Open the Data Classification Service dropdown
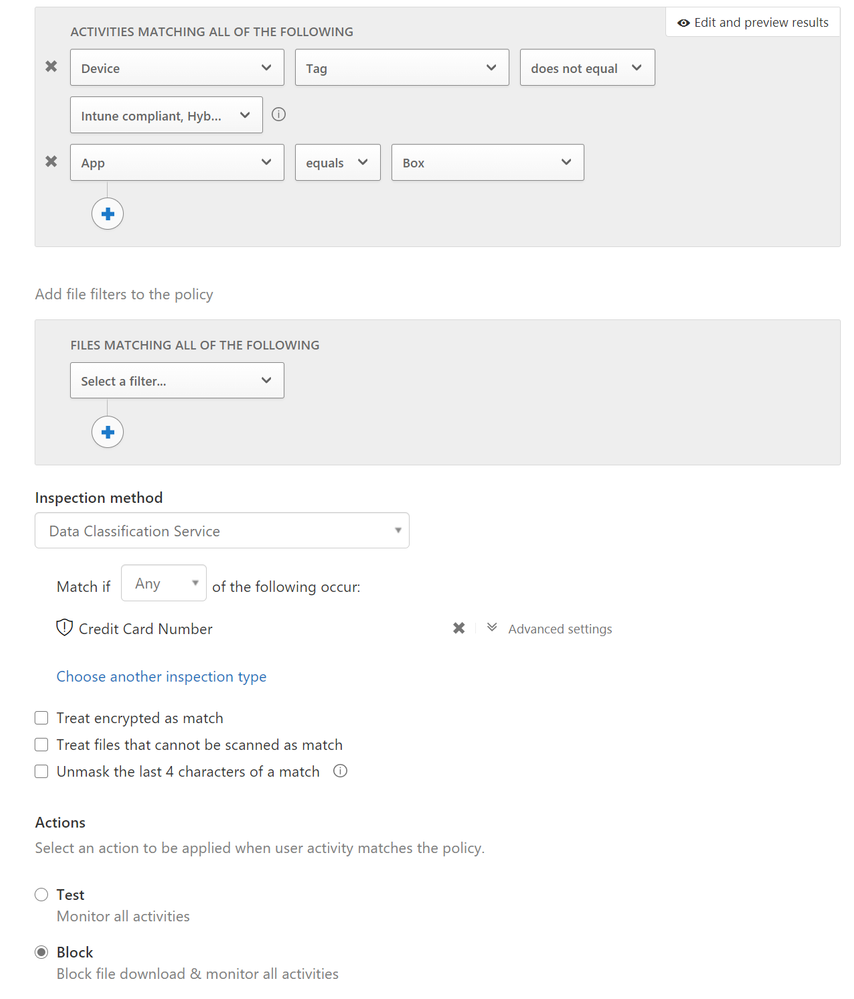Image resolution: width=854 pixels, height=999 pixels. pos(222,531)
